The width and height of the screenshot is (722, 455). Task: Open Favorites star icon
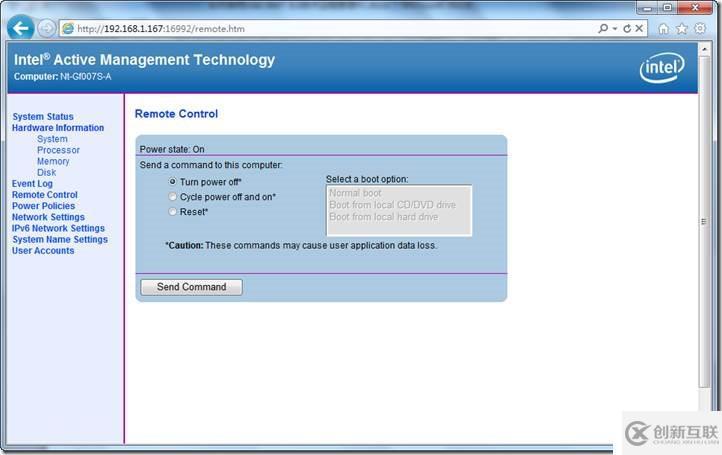pyautogui.click(x=681, y=29)
